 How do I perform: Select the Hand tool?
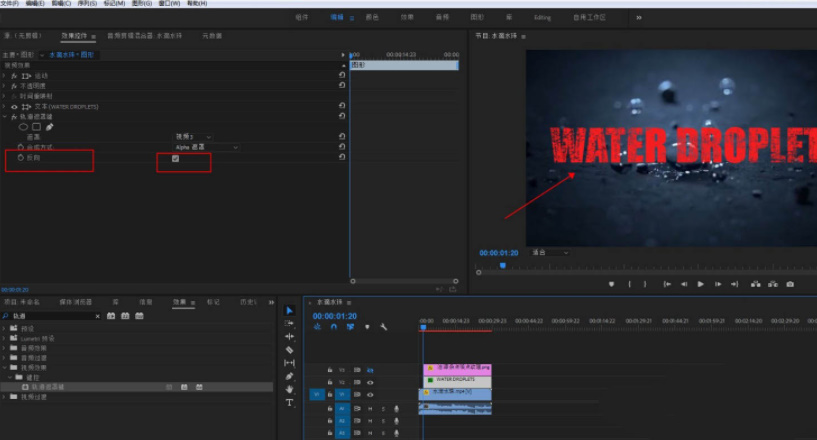coord(289,389)
